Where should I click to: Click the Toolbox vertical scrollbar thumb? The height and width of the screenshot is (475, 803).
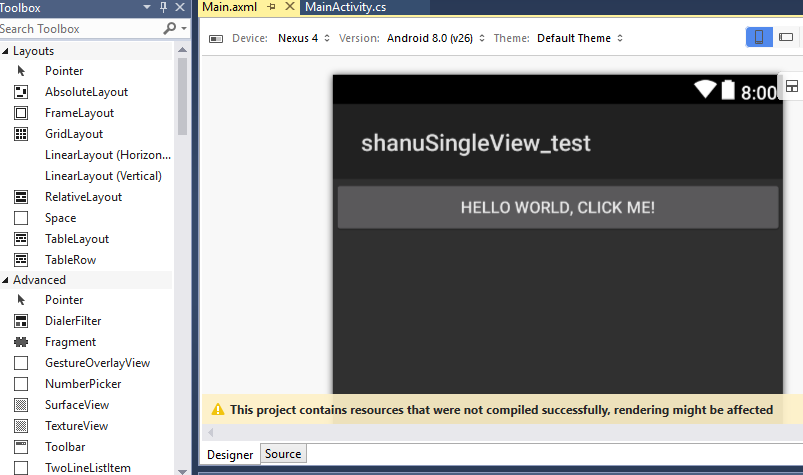tap(182, 96)
